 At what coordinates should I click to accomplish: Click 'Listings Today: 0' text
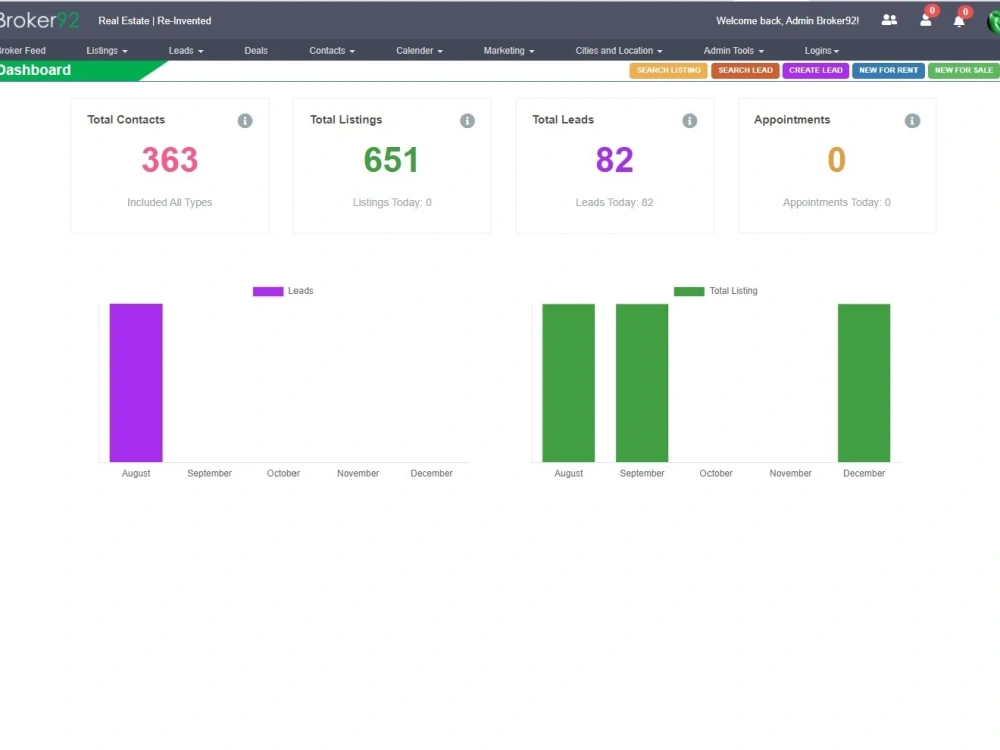coord(392,202)
